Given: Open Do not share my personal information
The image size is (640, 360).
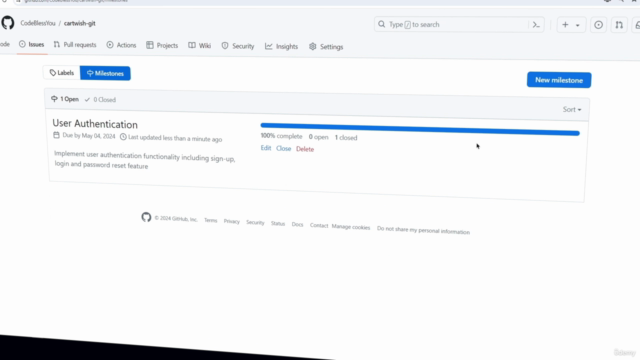Looking at the screenshot, I should coord(423,230).
